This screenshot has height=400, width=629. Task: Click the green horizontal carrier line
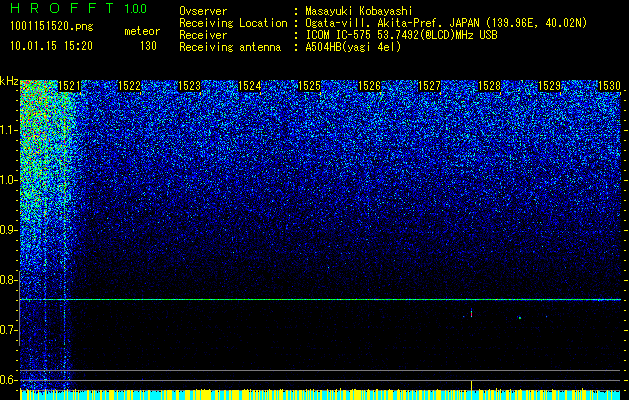tap(320, 299)
